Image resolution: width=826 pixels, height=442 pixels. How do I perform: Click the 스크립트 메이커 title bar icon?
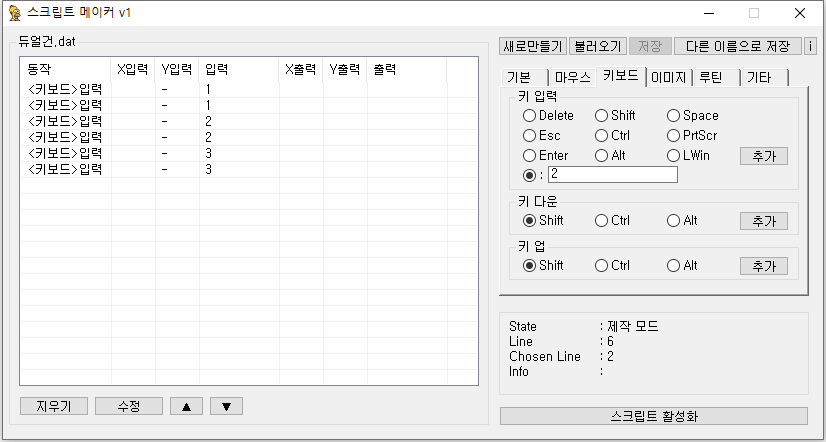coord(15,13)
